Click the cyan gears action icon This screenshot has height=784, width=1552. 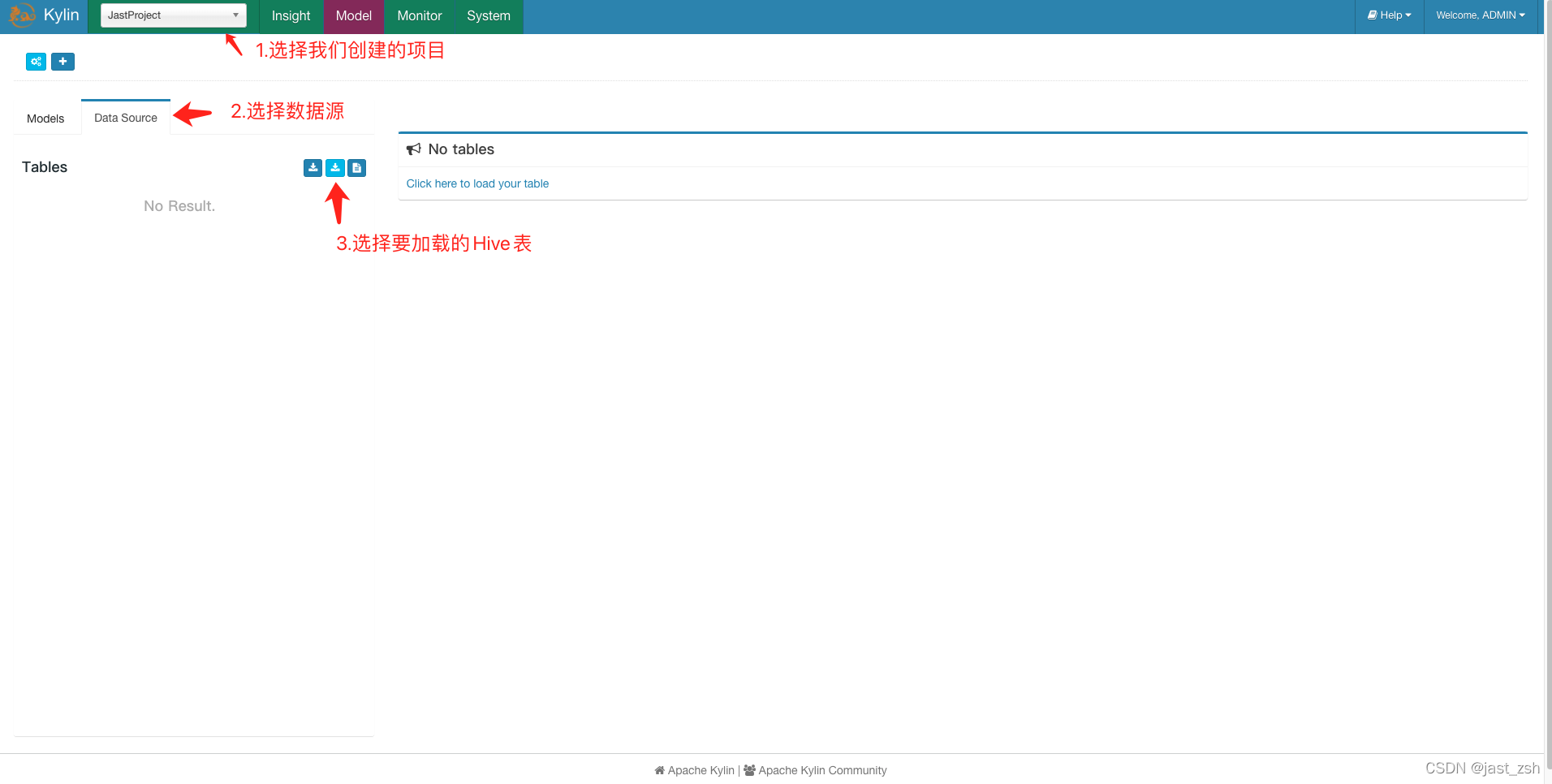click(x=35, y=62)
